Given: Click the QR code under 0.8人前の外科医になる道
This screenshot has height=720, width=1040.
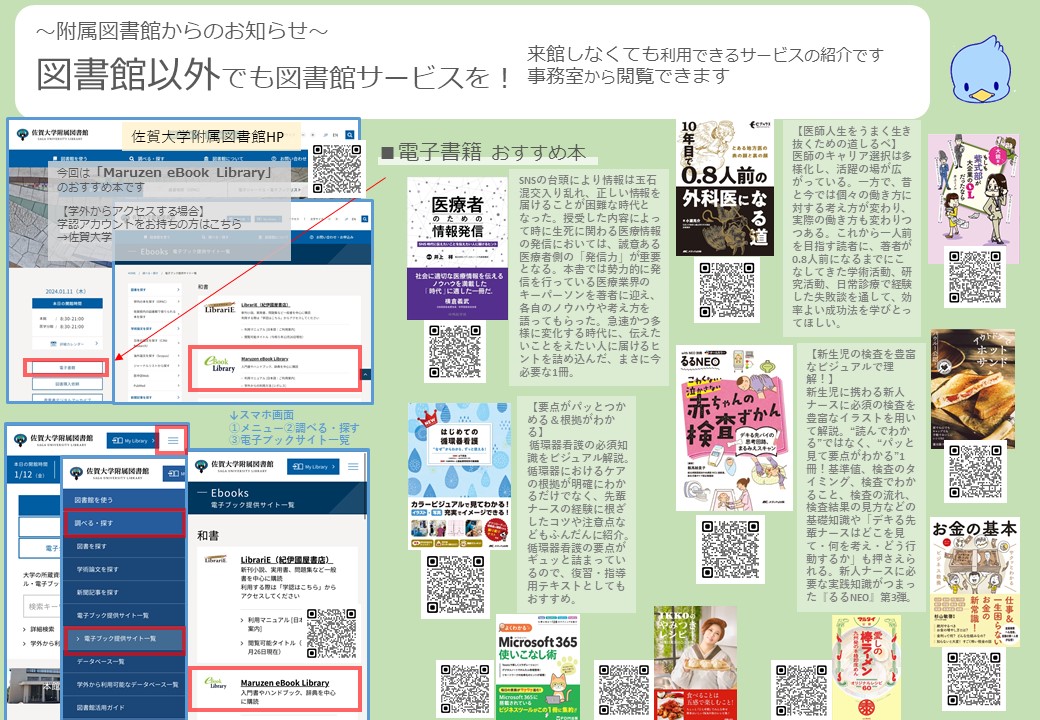Looking at the screenshot, I should pos(727,290).
